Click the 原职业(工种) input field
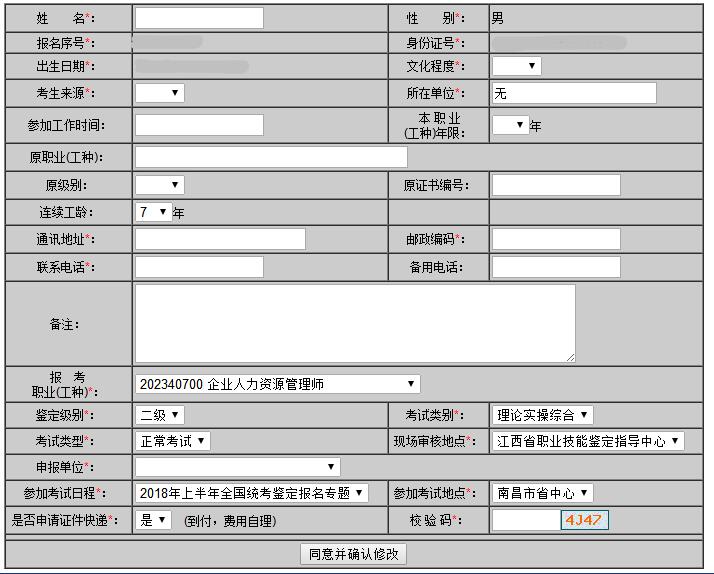Screen dimensions: 714x574 pyautogui.click(x=271, y=157)
